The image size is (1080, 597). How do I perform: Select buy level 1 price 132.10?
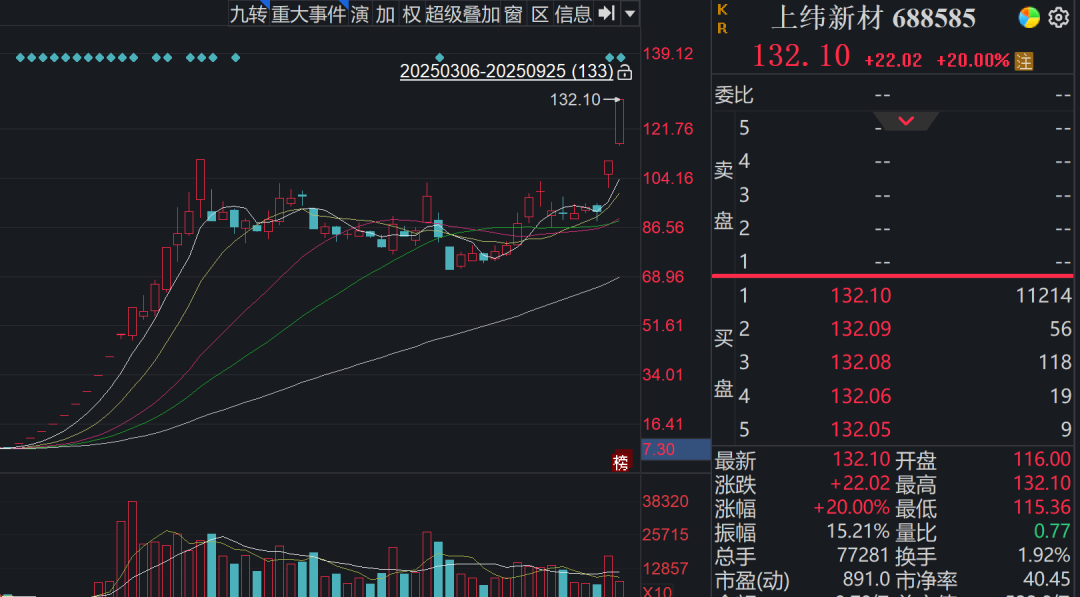click(861, 295)
